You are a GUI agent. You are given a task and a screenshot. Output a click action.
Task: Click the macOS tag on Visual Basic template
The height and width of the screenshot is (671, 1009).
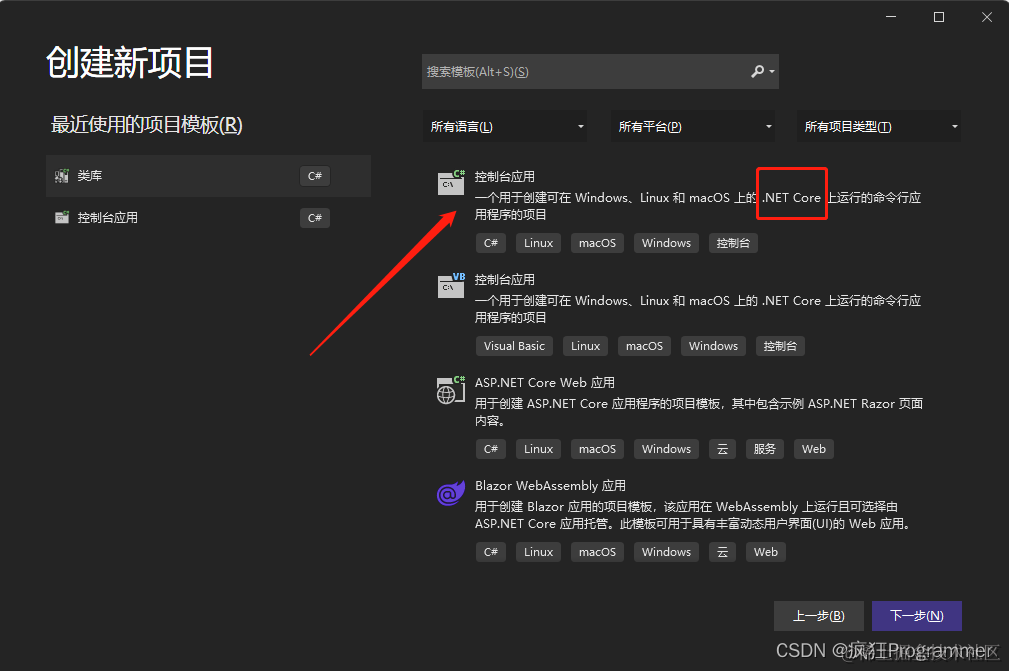tap(644, 345)
